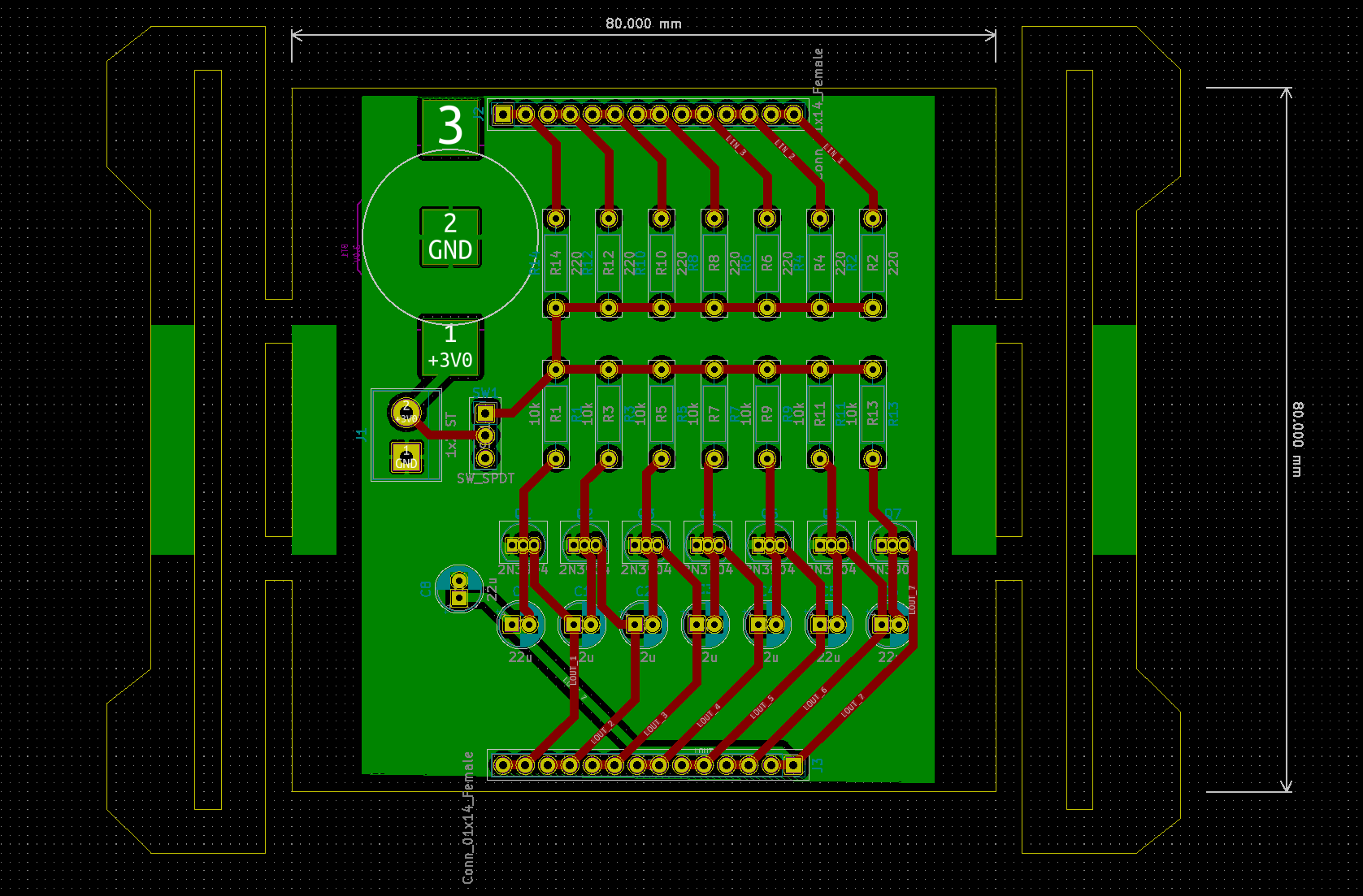Click the square pin-1 pad of J2
The height and width of the screenshot is (896, 1363).
[504, 115]
